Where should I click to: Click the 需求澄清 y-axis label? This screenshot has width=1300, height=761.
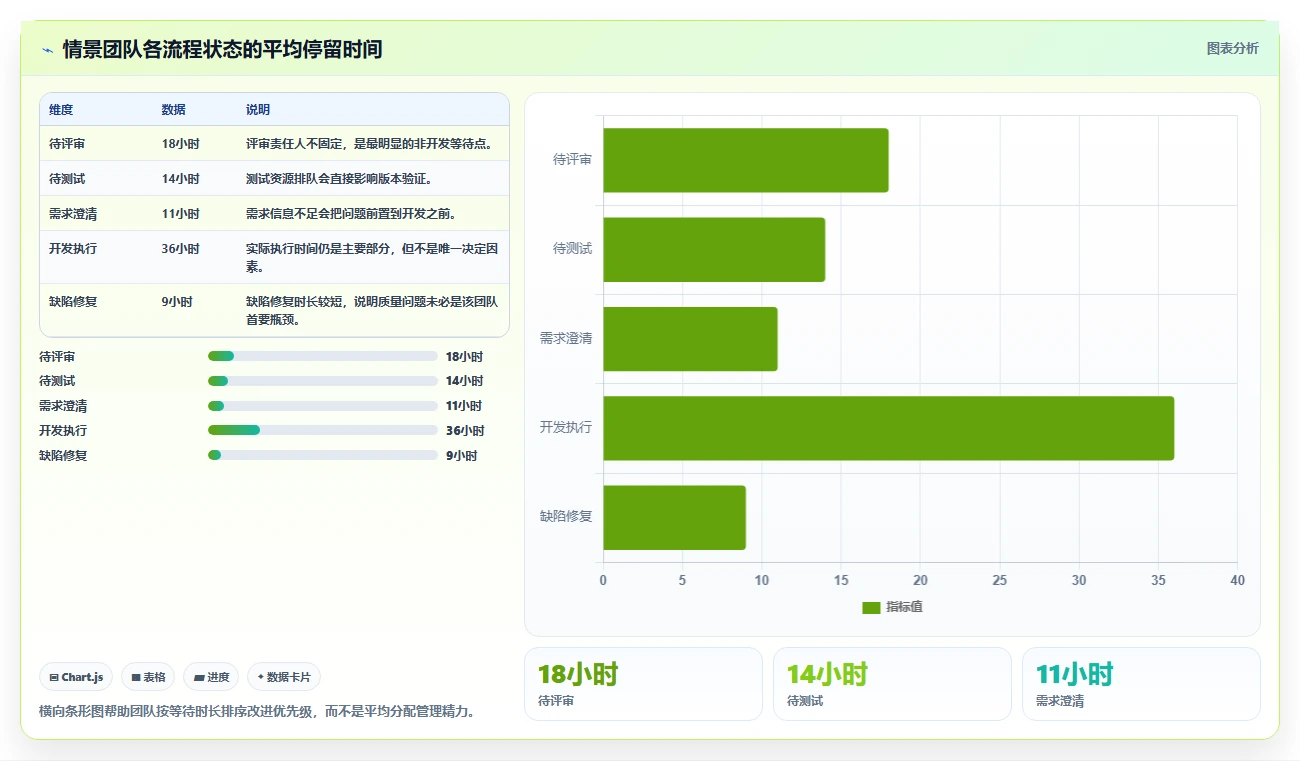566,338
